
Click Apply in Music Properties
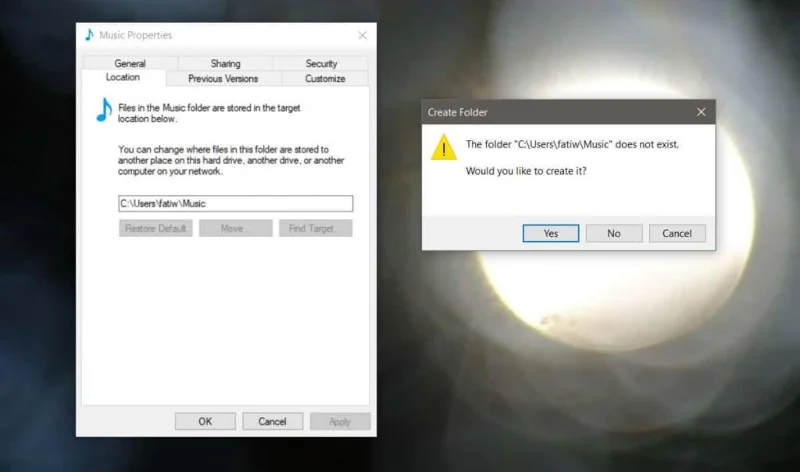click(340, 421)
